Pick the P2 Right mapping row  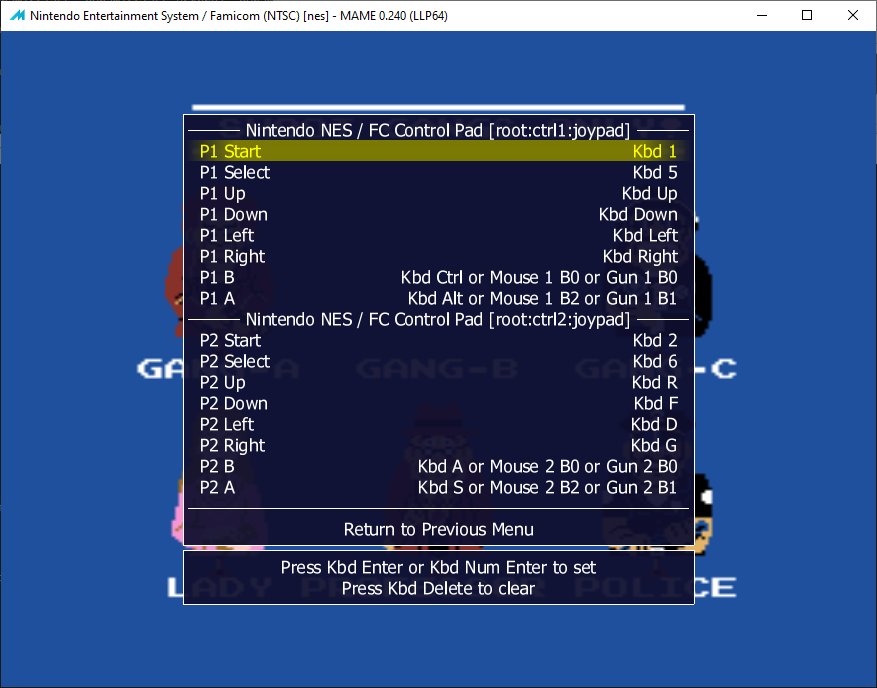point(438,445)
